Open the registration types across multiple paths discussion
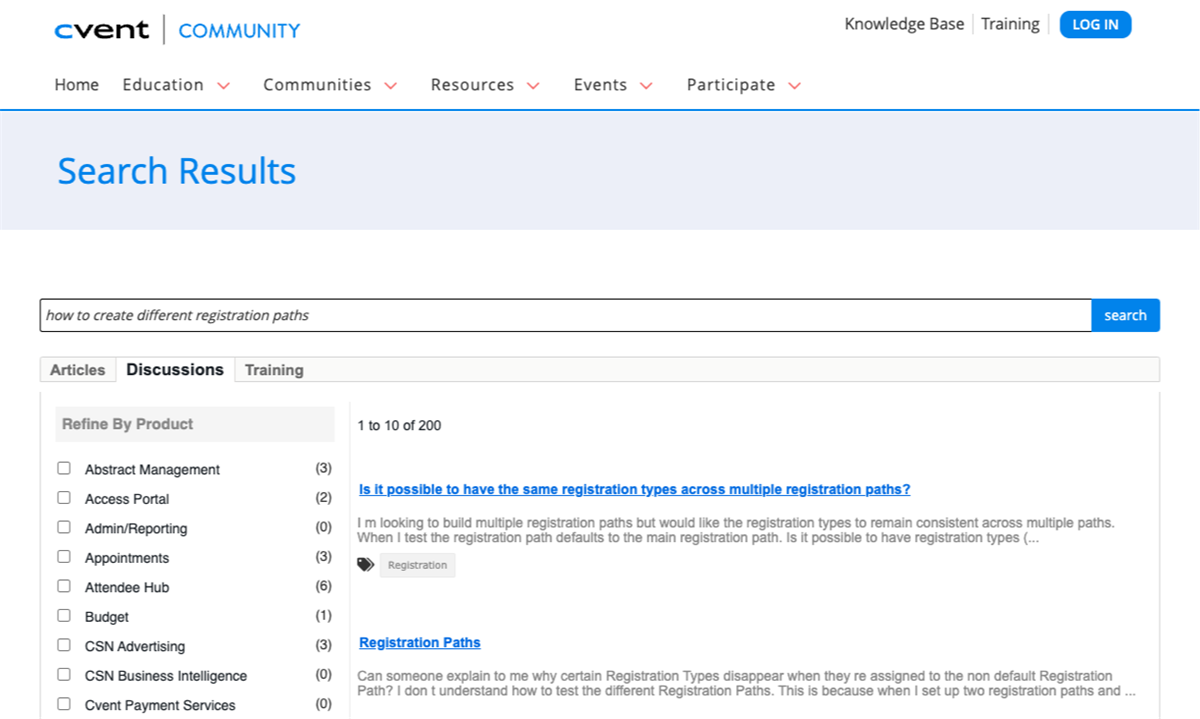Screen dimensions: 1200x719 click(x=634, y=489)
